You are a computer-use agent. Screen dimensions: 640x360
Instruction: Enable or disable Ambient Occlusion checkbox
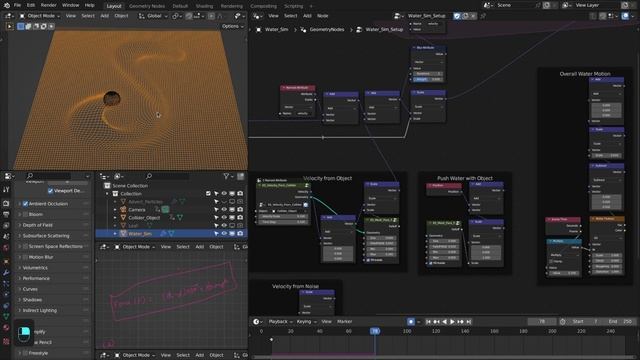click(25, 203)
